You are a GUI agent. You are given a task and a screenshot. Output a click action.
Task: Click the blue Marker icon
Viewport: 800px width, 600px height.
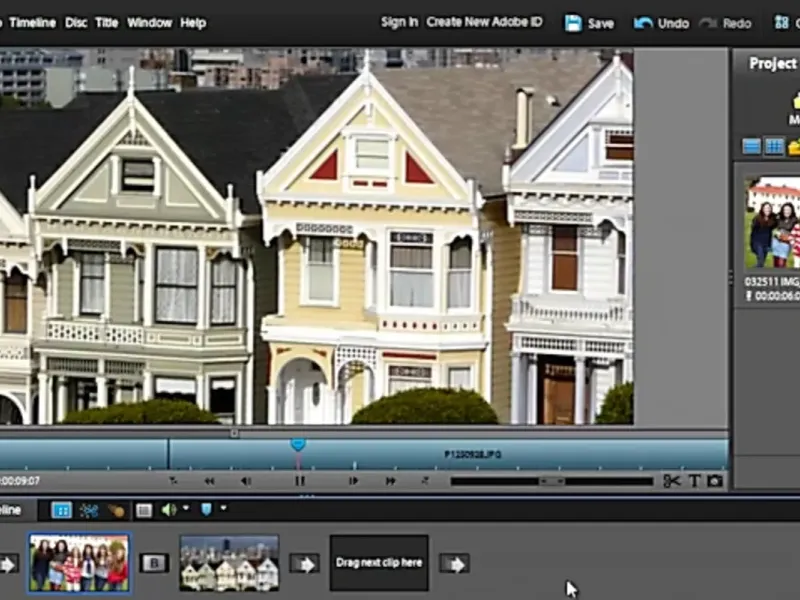[206, 510]
